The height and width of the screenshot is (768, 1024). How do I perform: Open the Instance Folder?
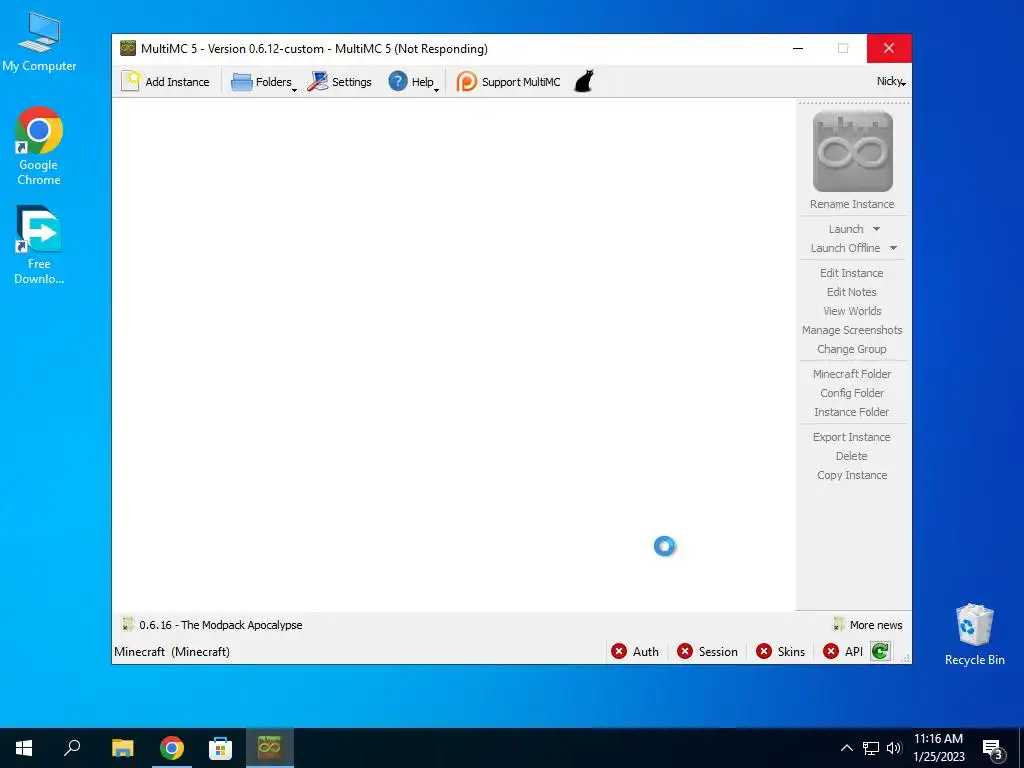pyautogui.click(x=852, y=411)
